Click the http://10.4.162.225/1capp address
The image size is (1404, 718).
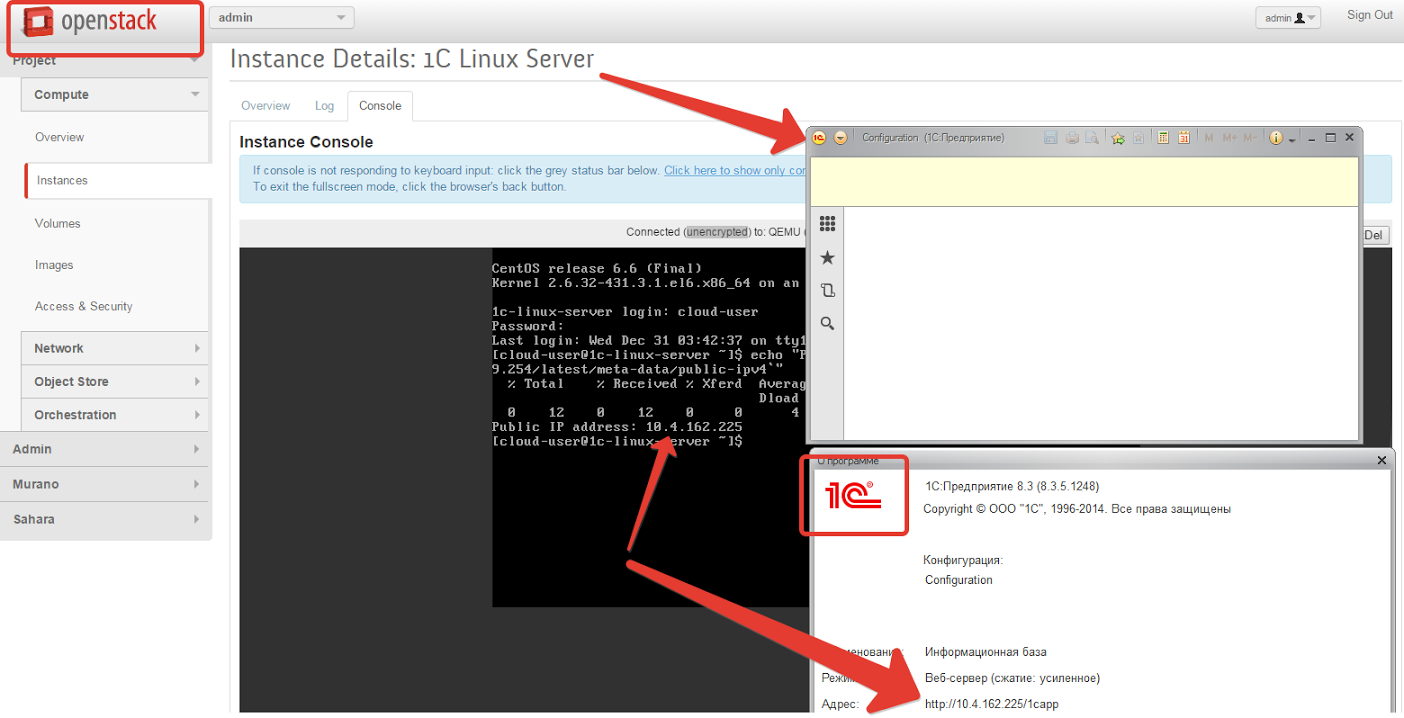pos(991,704)
